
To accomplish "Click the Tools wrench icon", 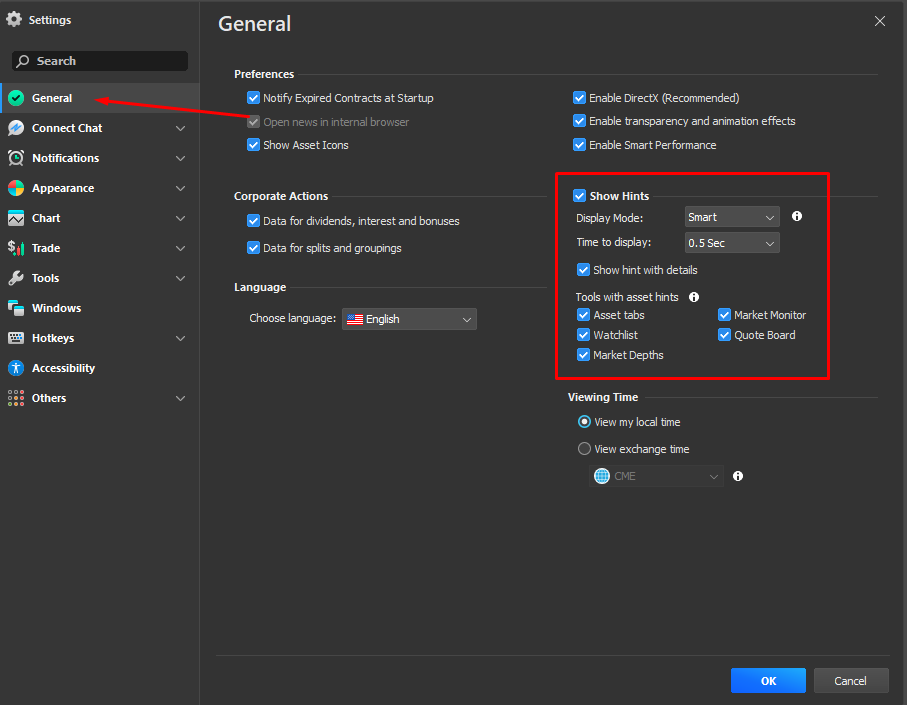I will click(16, 278).
